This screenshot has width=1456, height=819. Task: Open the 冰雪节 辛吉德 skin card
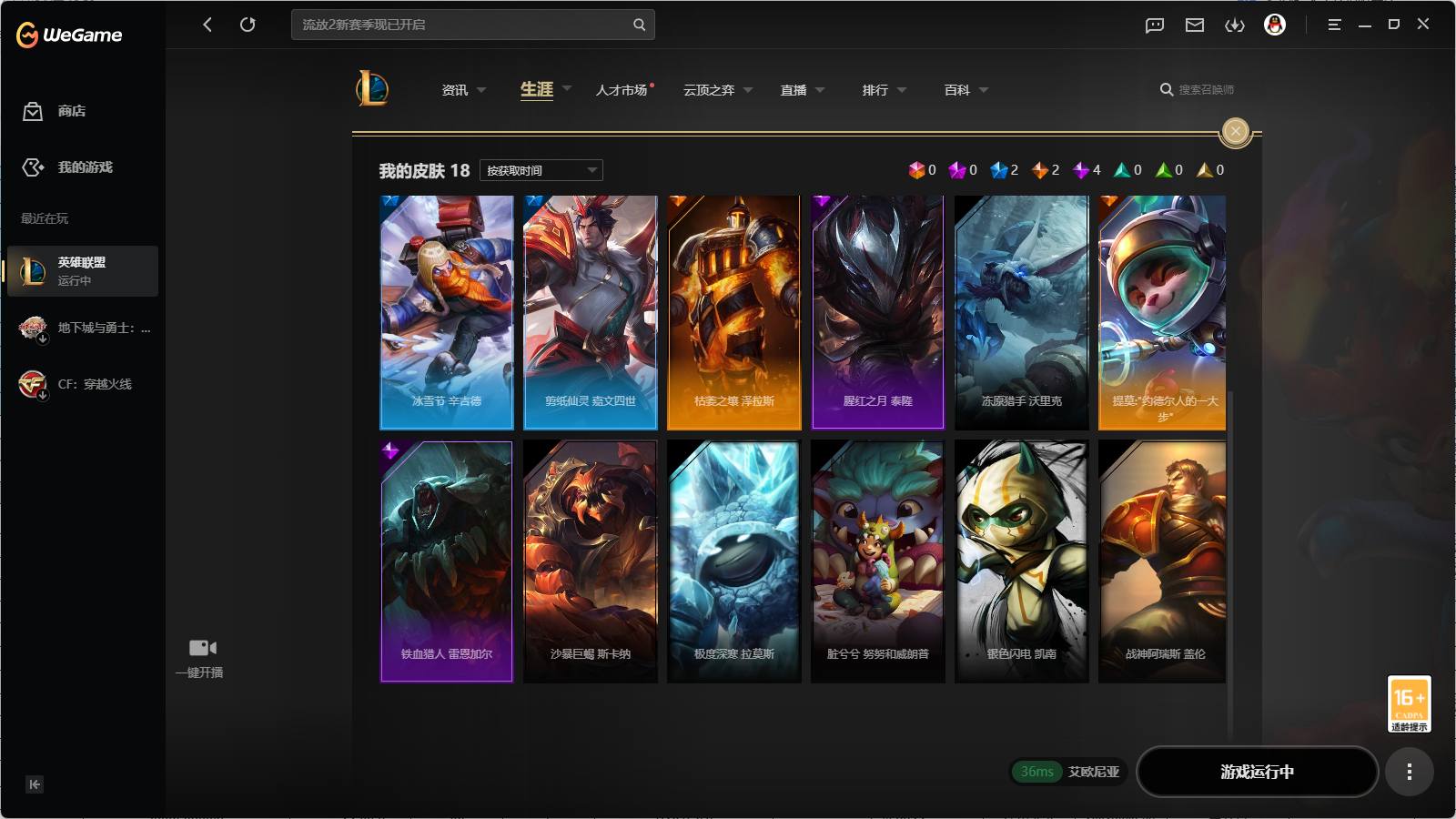click(x=447, y=312)
